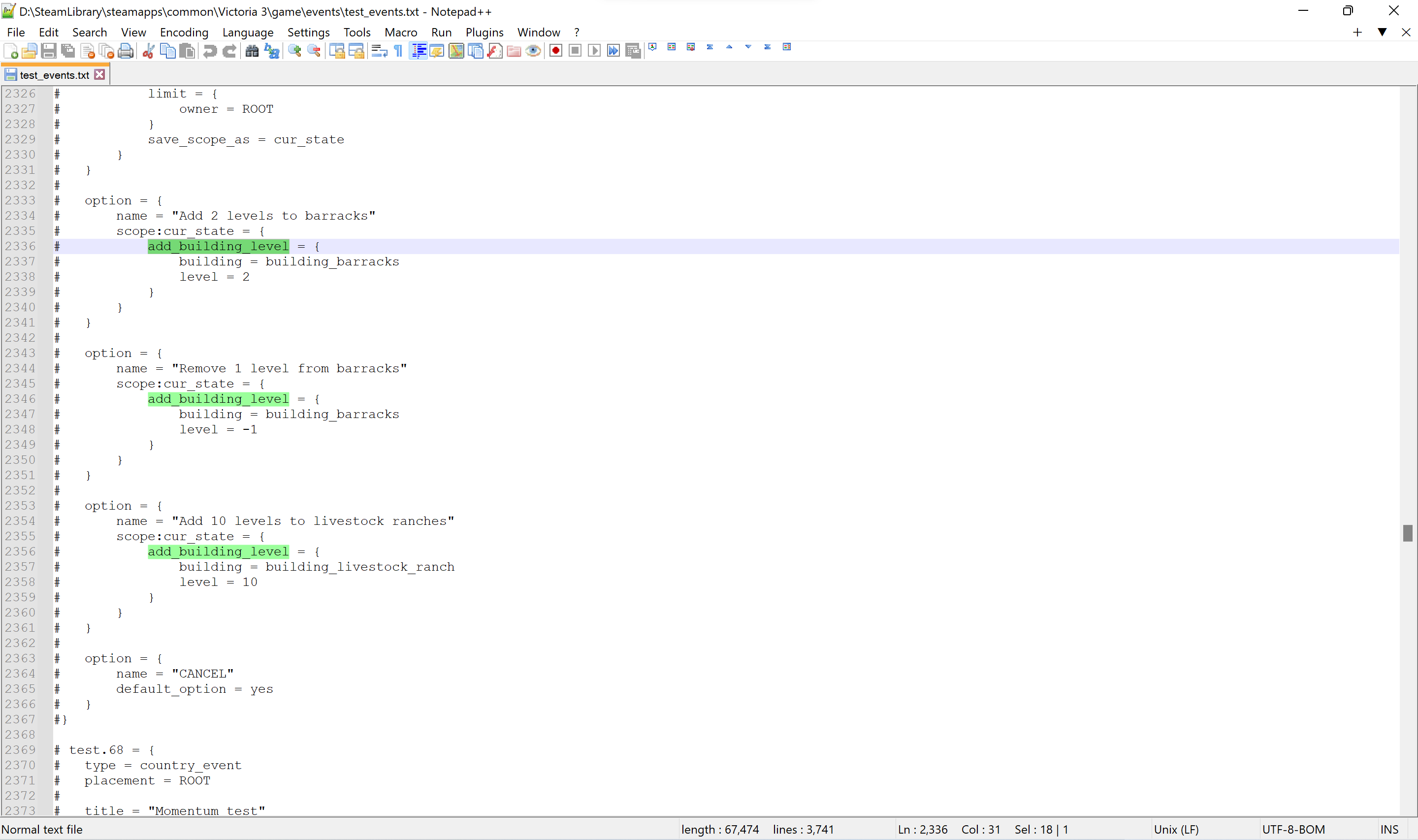Screen dimensions: 1418x840
Task: Click the Close document toolbar icon
Action: coord(87,51)
